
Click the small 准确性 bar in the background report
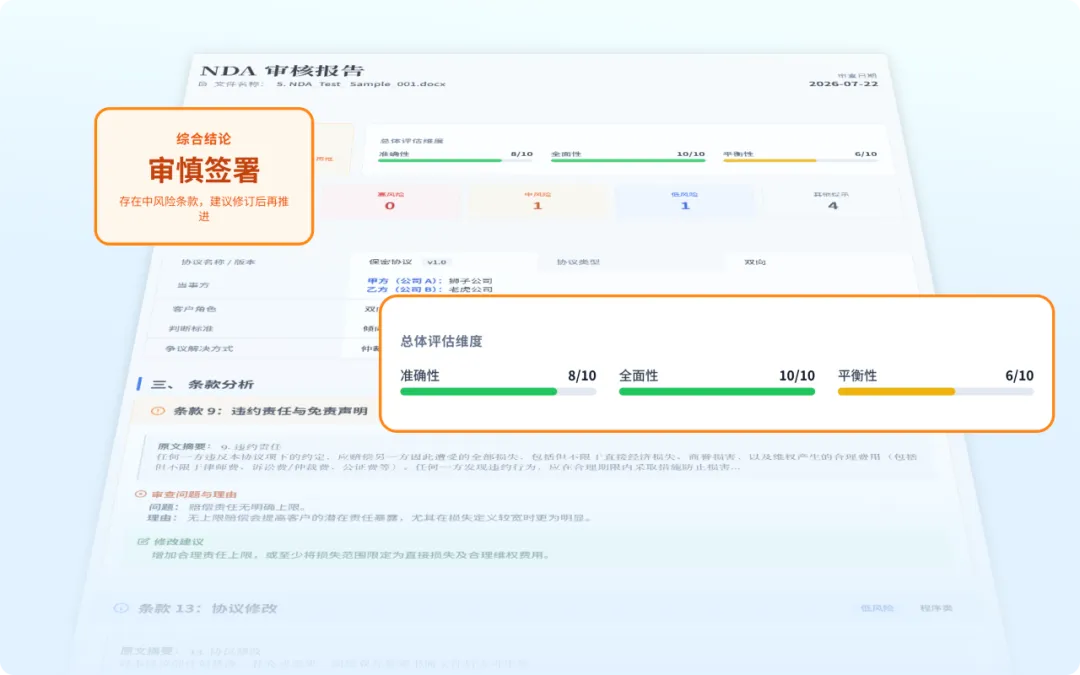tap(455, 160)
